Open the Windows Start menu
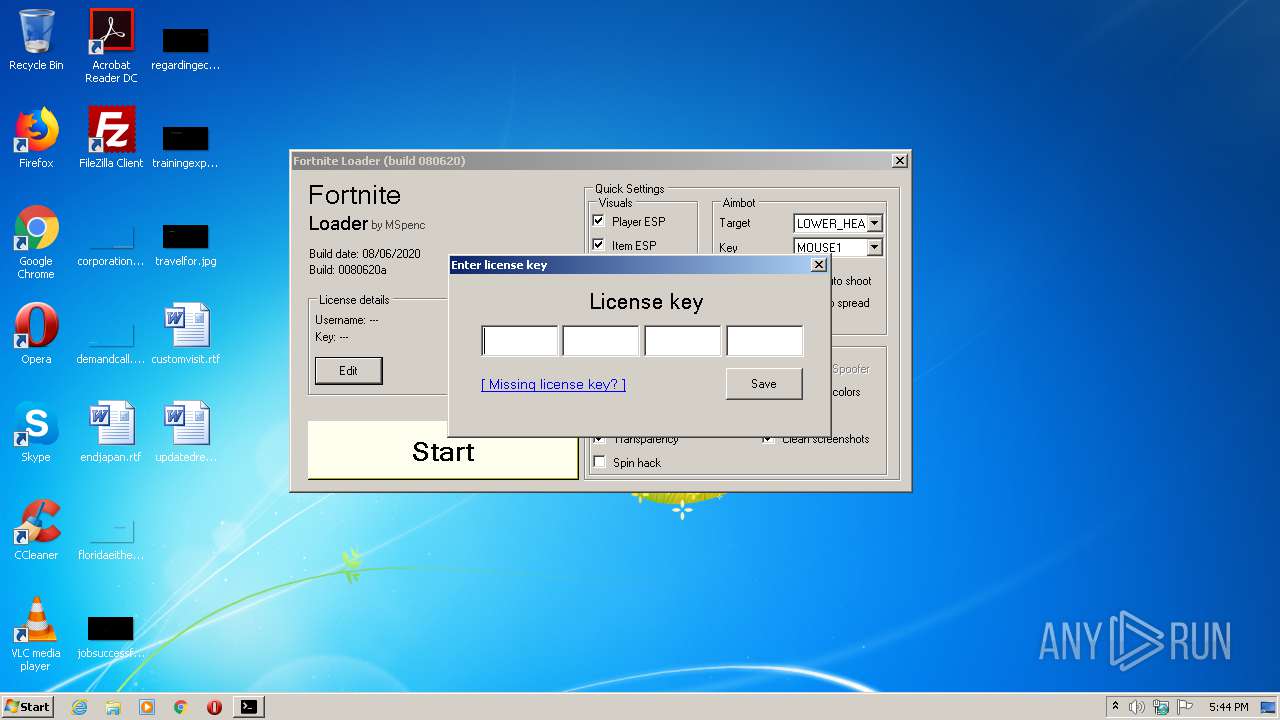The height and width of the screenshot is (720, 1280). [x=28, y=707]
